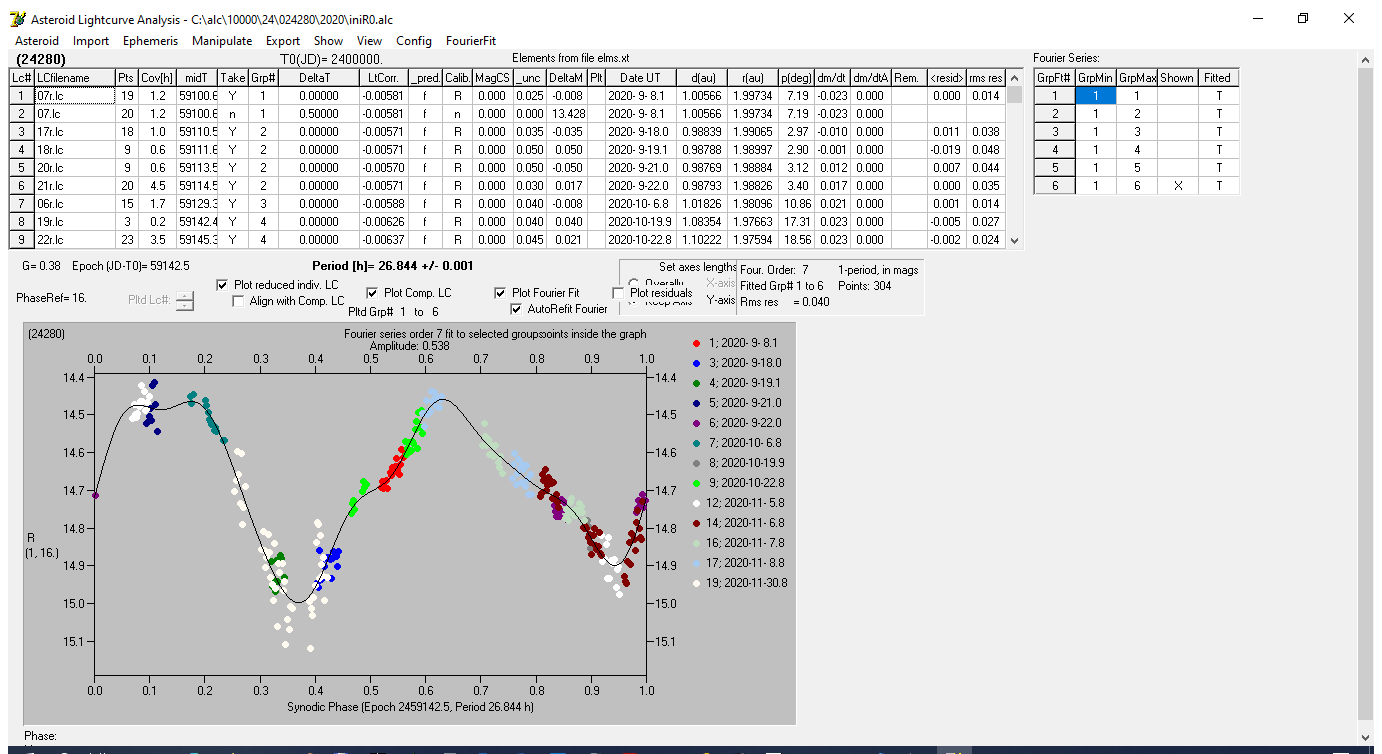Viewport: 1382px width, 754px height.
Task: Select the 18r.lc filename cell
Action: coord(73,150)
